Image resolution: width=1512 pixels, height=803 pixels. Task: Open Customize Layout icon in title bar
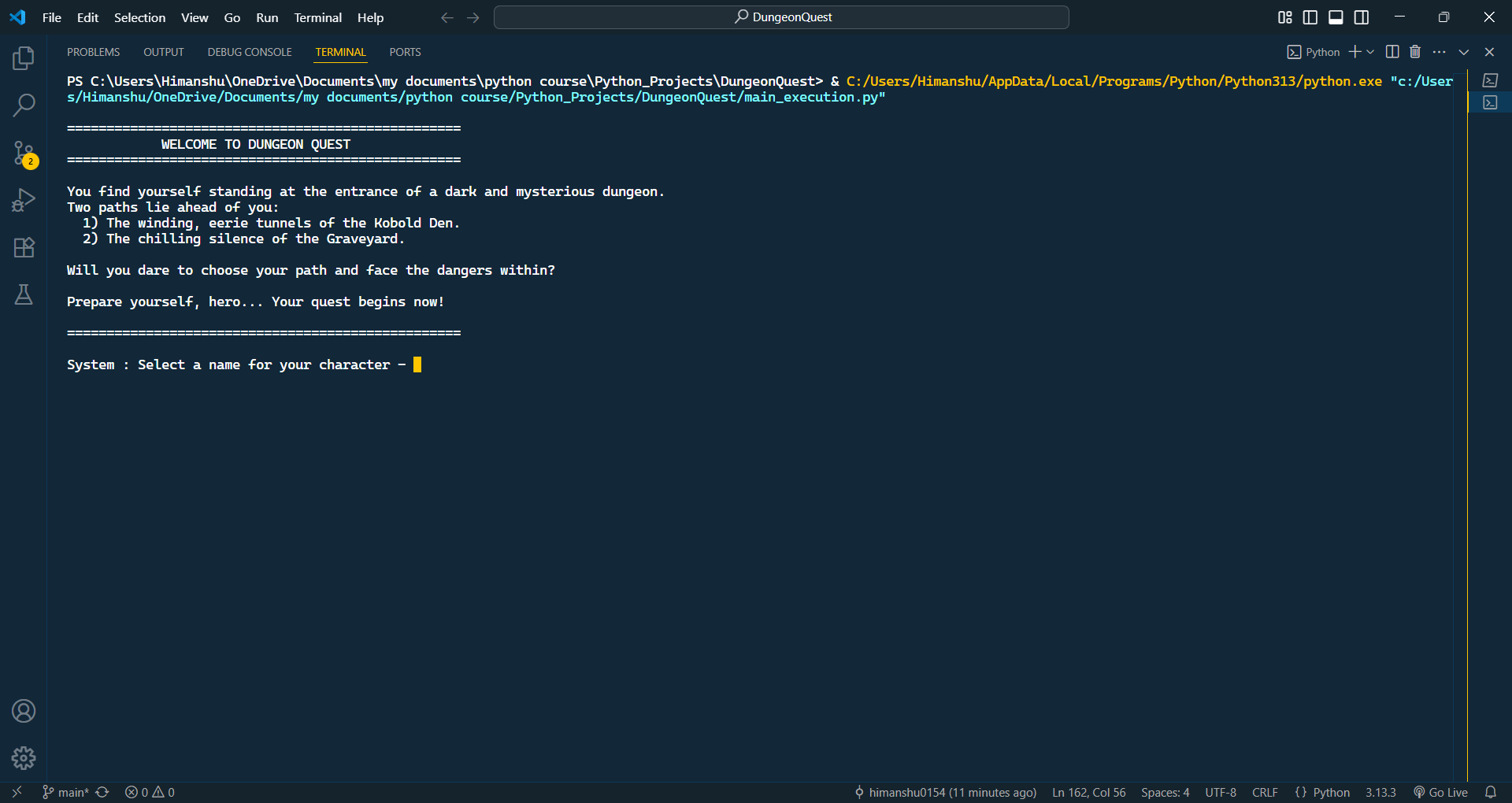click(1284, 17)
